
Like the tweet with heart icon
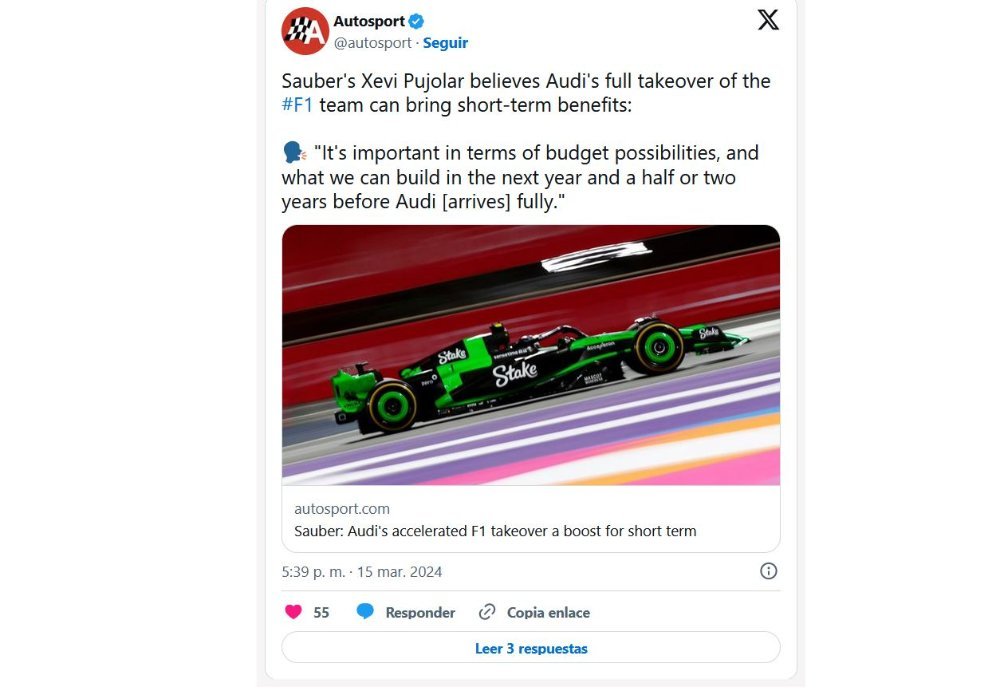(293, 612)
